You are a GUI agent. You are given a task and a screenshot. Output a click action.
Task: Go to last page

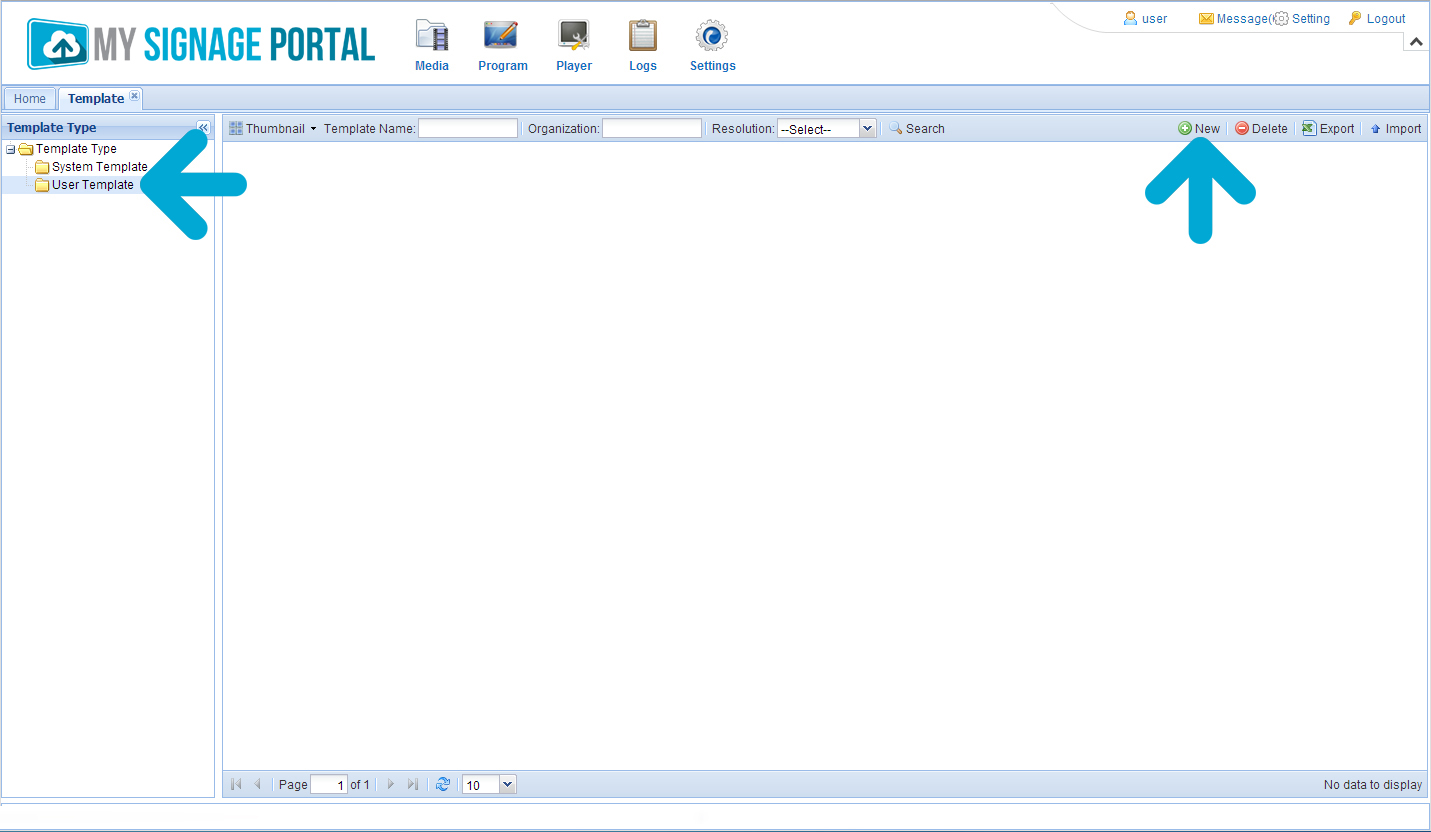click(413, 785)
